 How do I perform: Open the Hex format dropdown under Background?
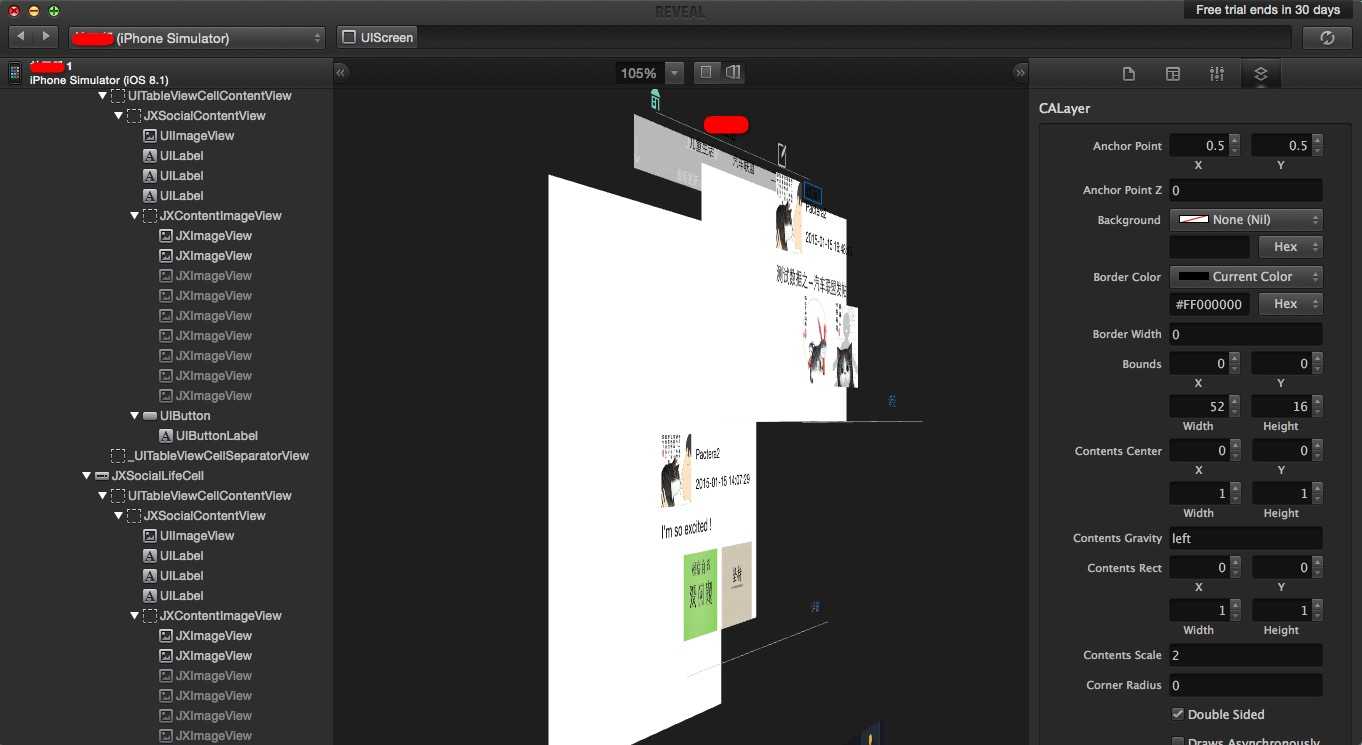(x=1290, y=246)
